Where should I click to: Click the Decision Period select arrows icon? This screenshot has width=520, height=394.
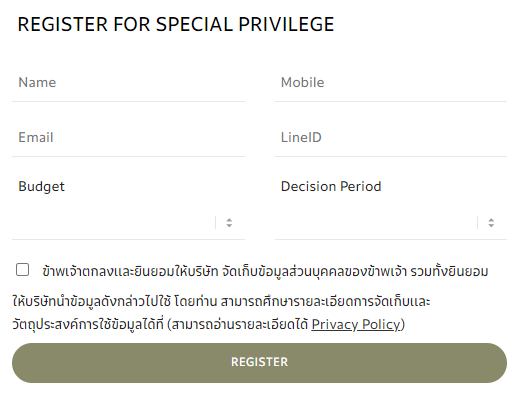pos(491,223)
